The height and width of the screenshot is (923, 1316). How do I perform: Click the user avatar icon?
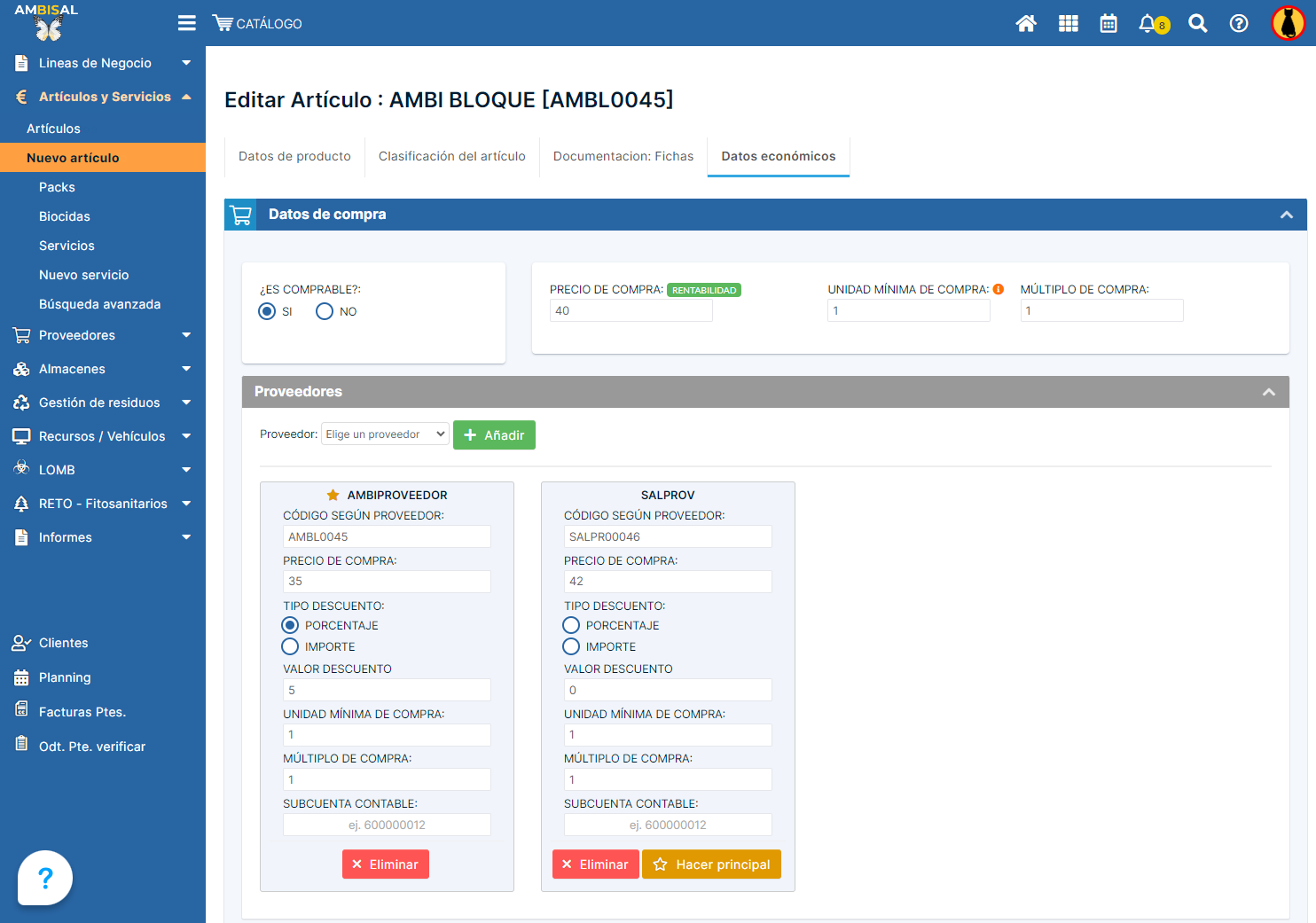1288,24
